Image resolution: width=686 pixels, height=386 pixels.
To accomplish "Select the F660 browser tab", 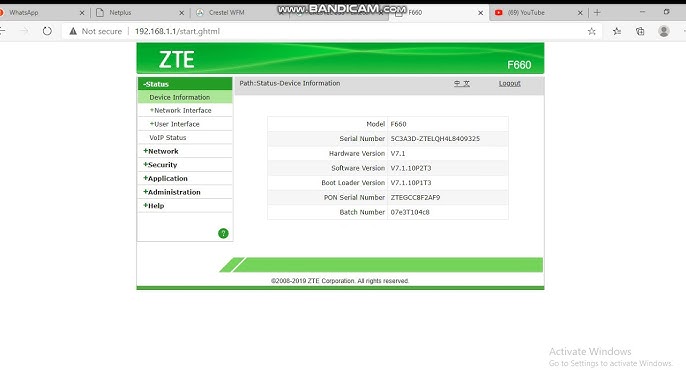I will (x=439, y=13).
